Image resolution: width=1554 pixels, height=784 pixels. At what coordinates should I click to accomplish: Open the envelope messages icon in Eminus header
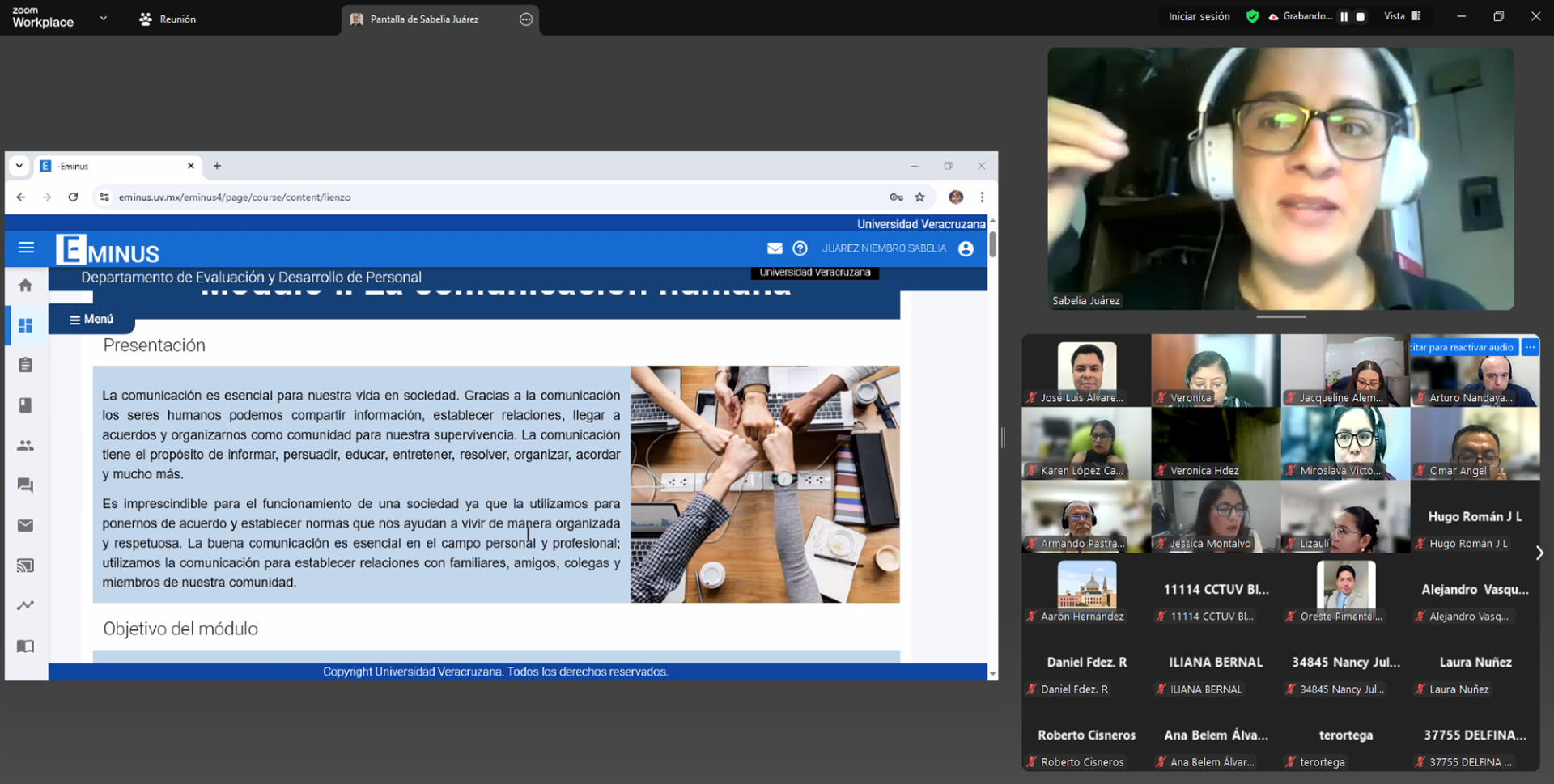point(775,248)
